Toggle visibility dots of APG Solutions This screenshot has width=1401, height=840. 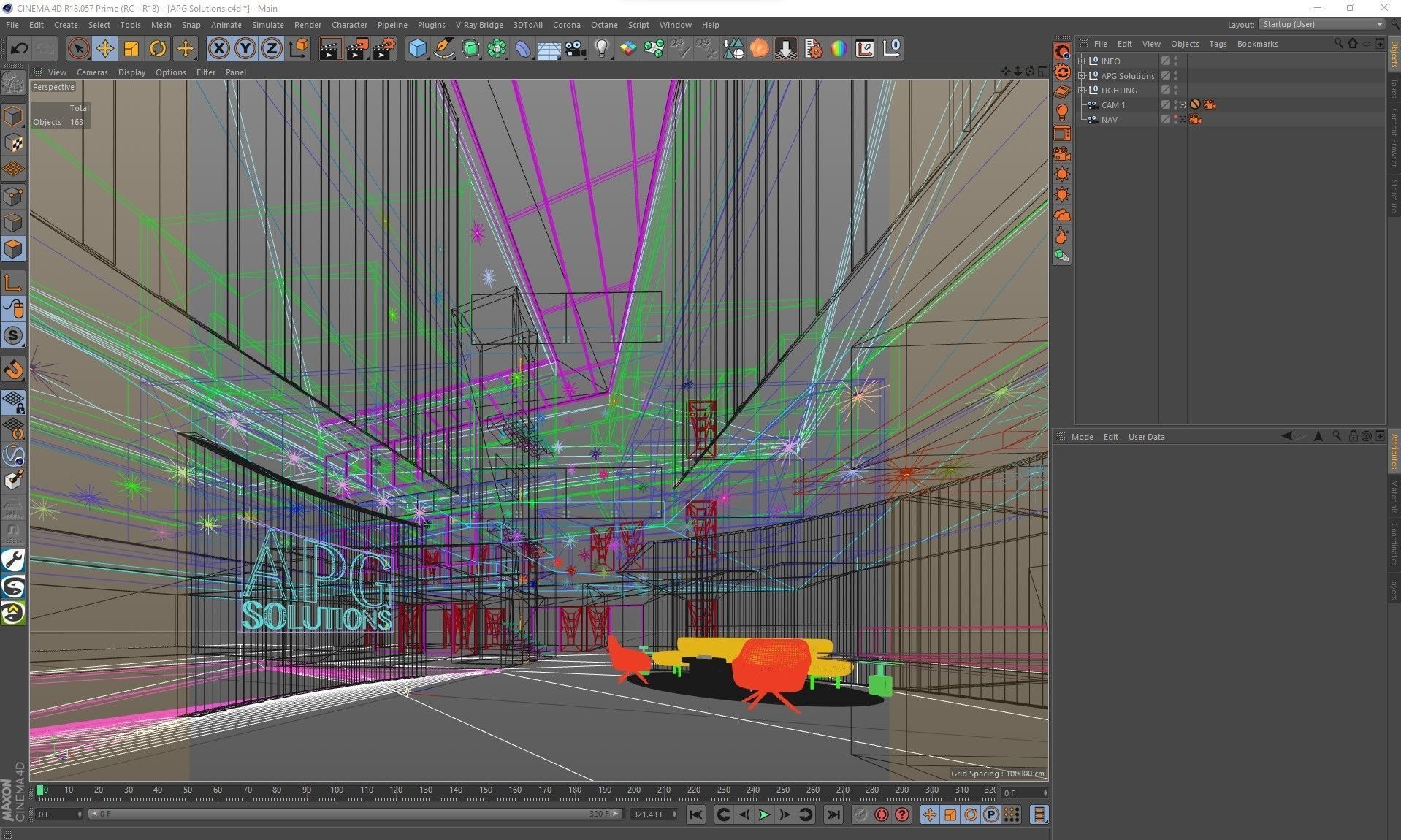pyautogui.click(x=1175, y=76)
